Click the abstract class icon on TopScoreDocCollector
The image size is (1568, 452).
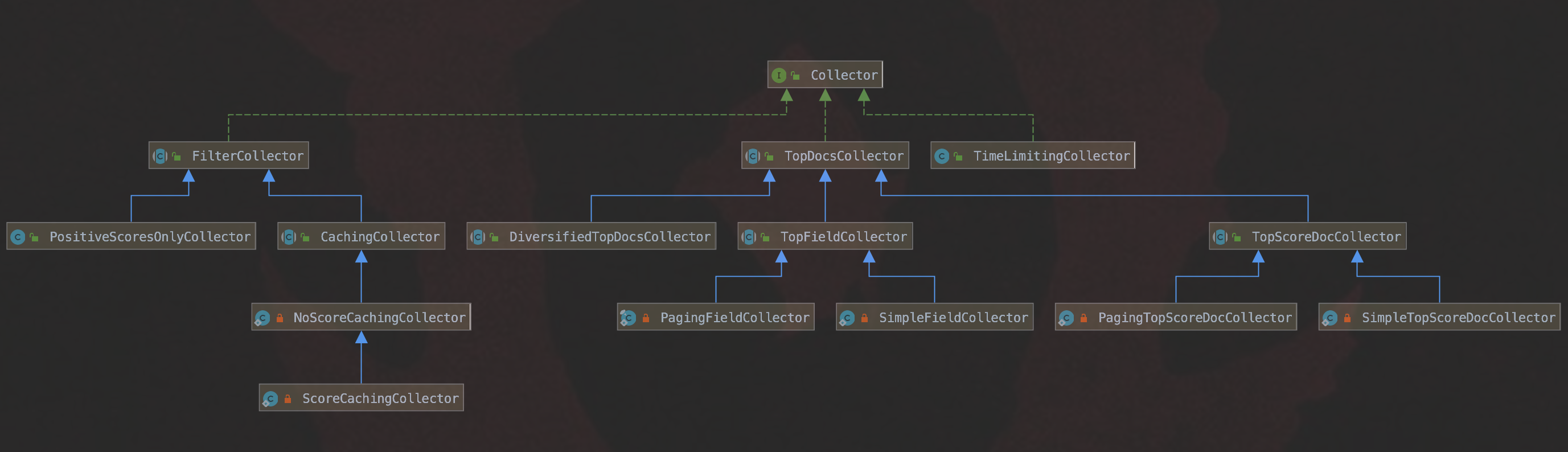(x=1221, y=237)
